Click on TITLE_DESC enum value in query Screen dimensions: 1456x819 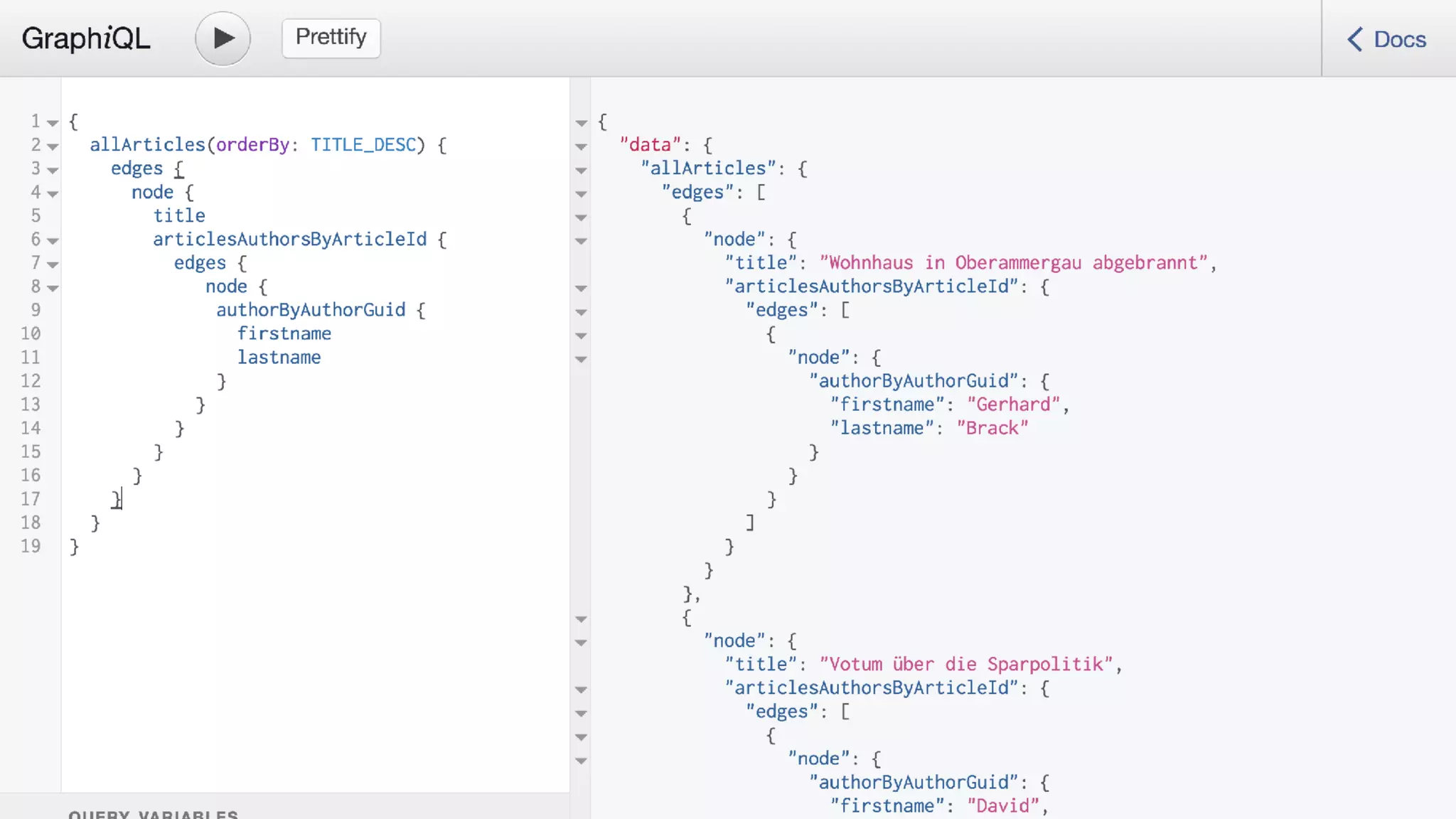coord(363,145)
